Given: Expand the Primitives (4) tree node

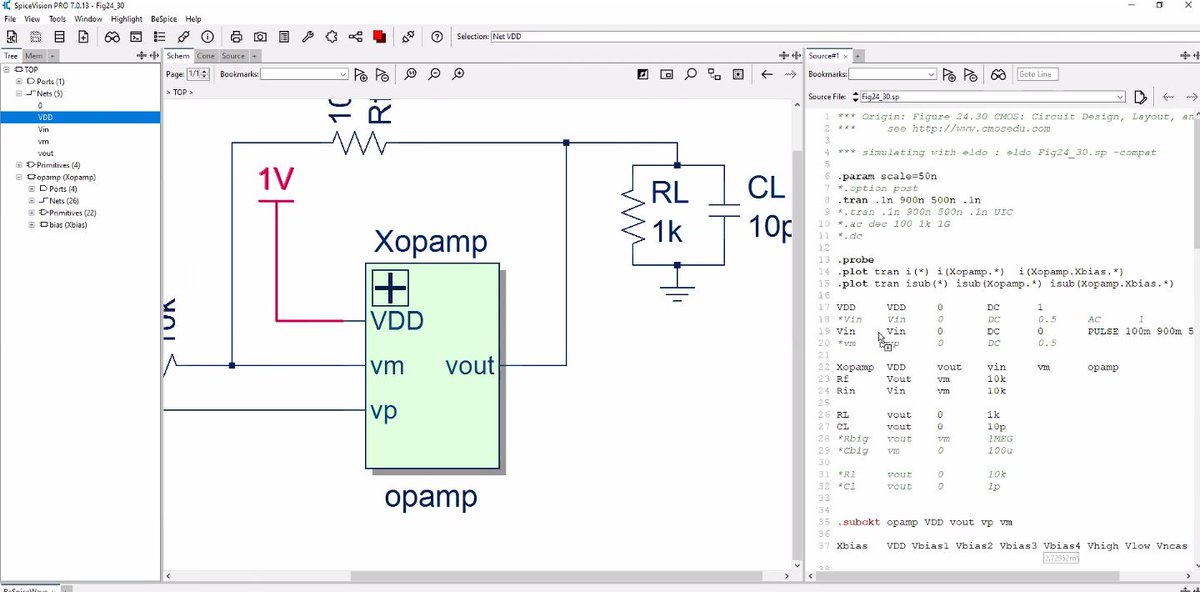Looking at the screenshot, I should coord(19,165).
